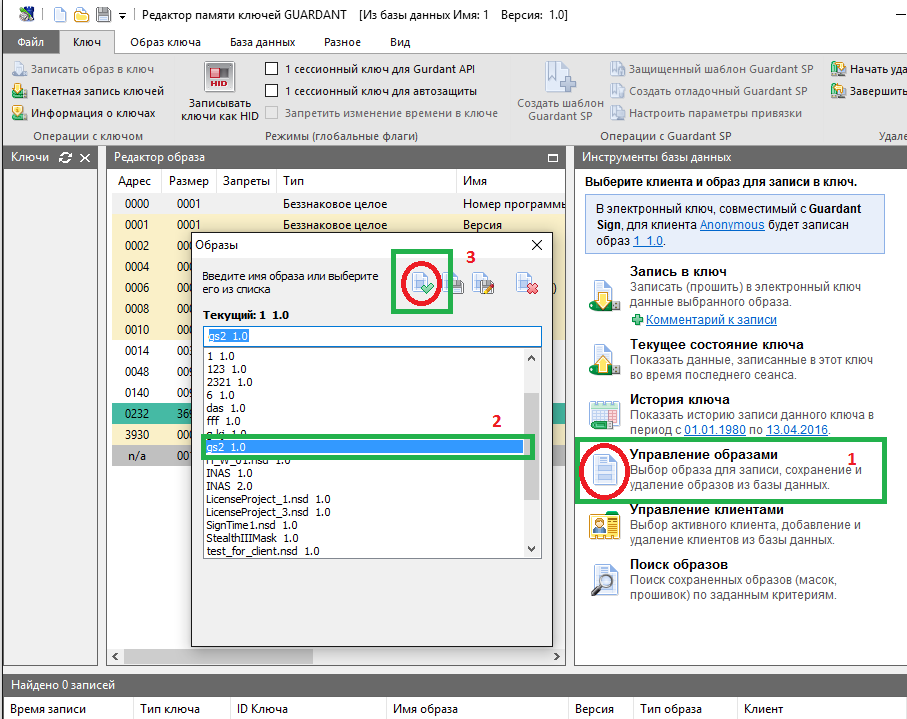Toggle 'Запретить изменение времени в ключе' checkbox
This screenshot has width=907, height=719.
[271, 113]
